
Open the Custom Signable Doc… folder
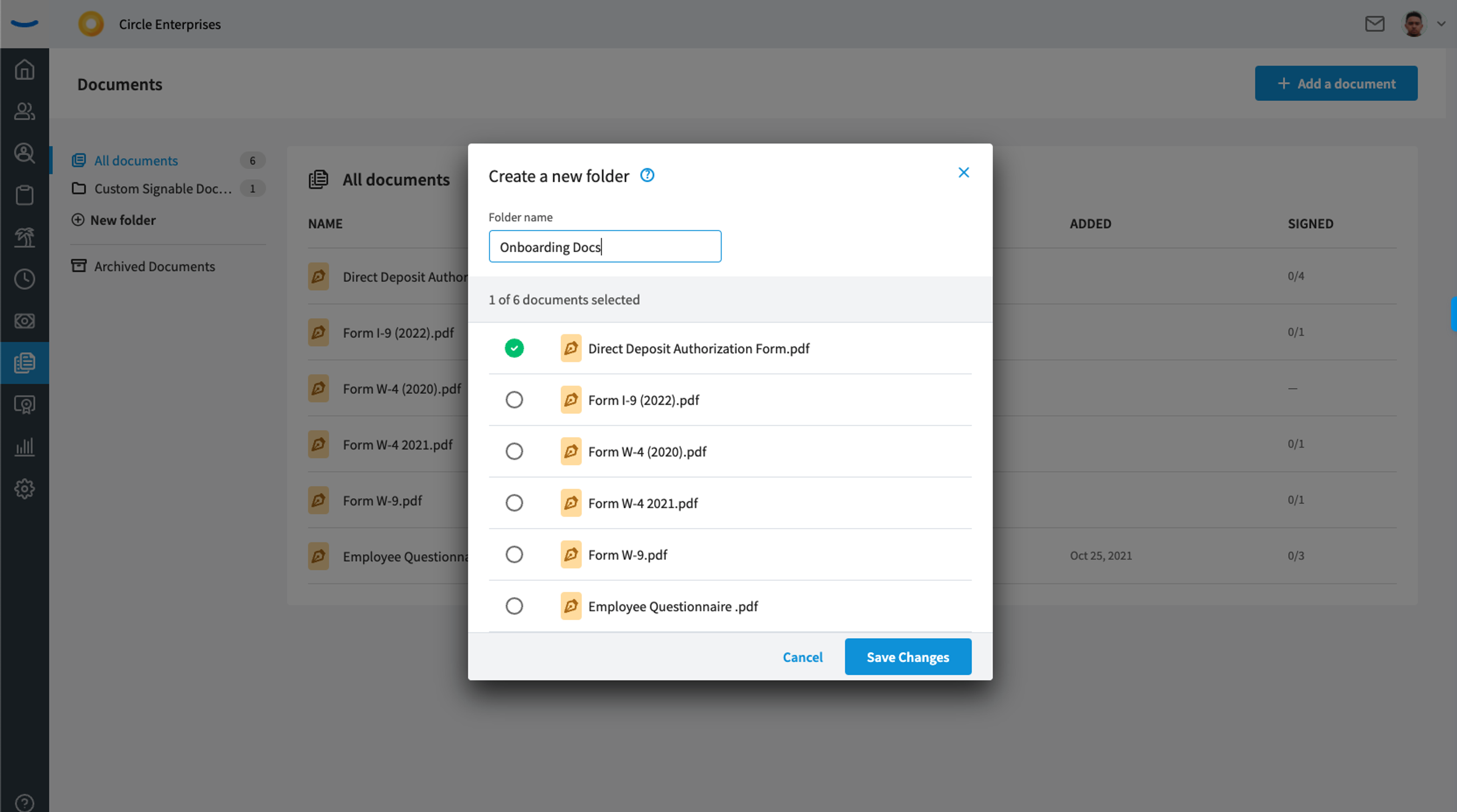coord(163,188)
